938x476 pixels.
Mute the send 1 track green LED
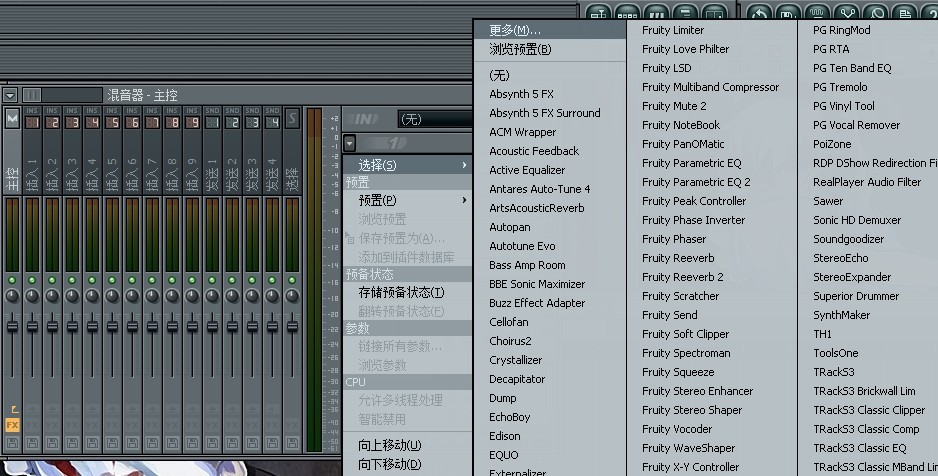[212, 280]
